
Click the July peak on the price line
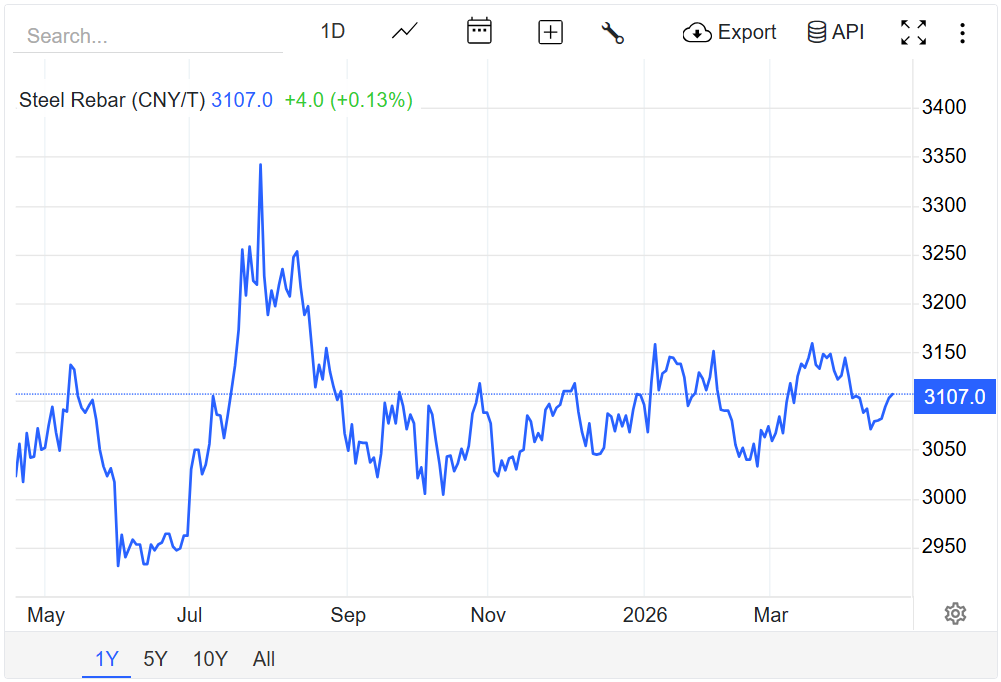261,165
